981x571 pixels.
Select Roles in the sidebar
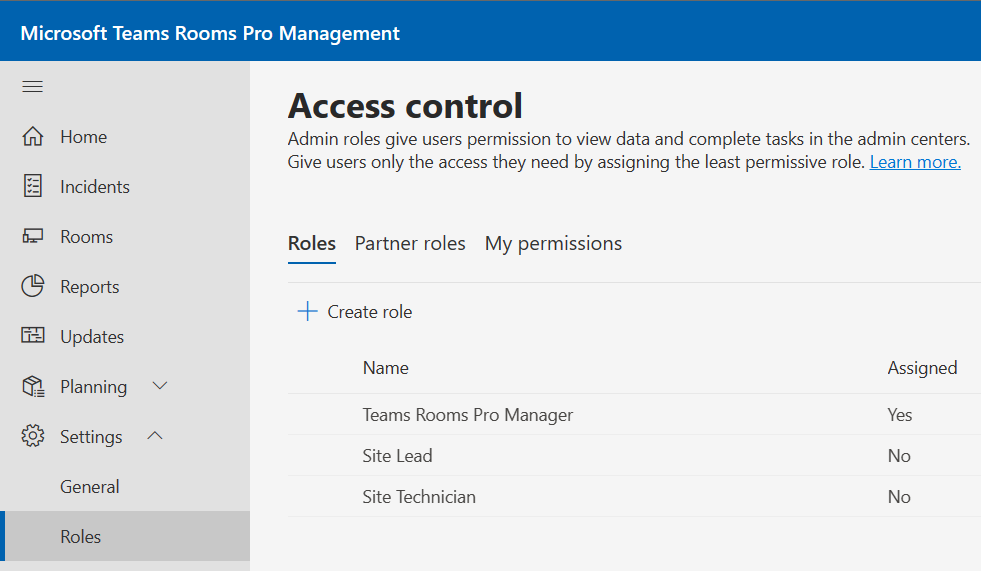coord(80,537)
